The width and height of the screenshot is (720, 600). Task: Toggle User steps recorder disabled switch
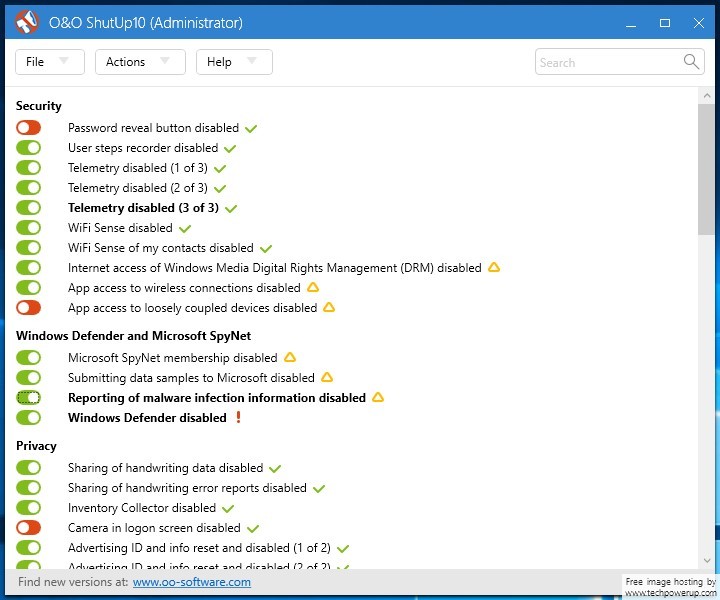[28, 148]
